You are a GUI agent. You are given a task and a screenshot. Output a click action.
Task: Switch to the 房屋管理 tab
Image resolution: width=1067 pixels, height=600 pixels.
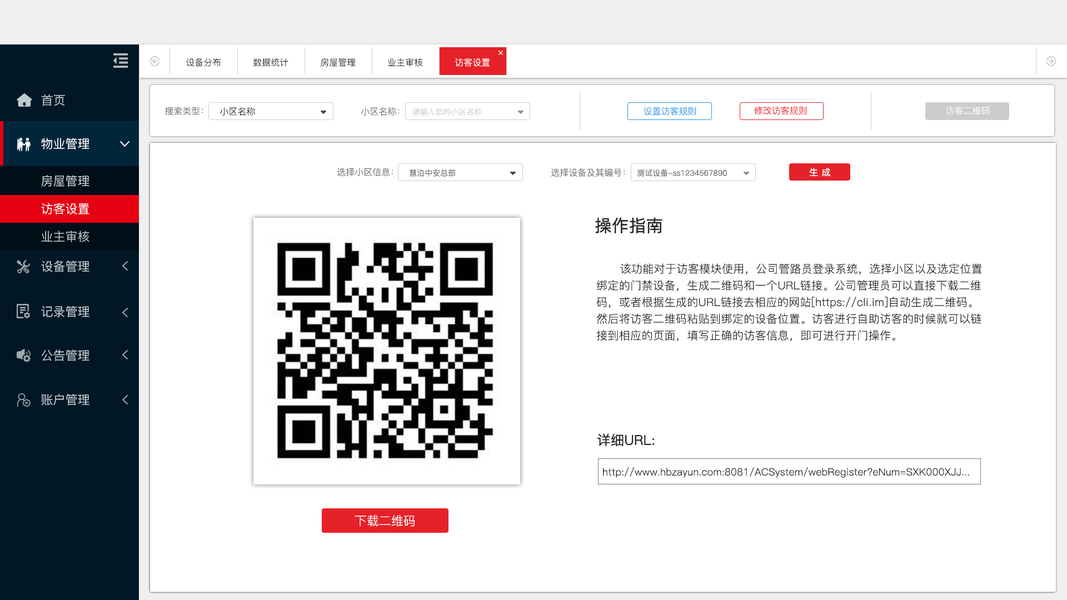tap(338, 62)
